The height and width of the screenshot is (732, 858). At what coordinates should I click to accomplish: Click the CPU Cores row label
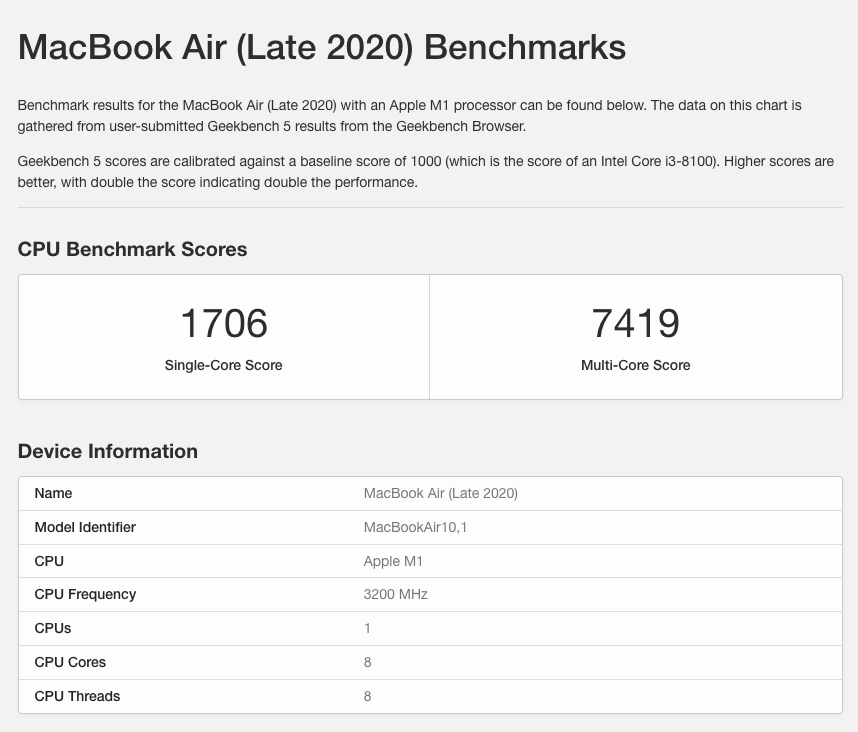coord(70,662)
